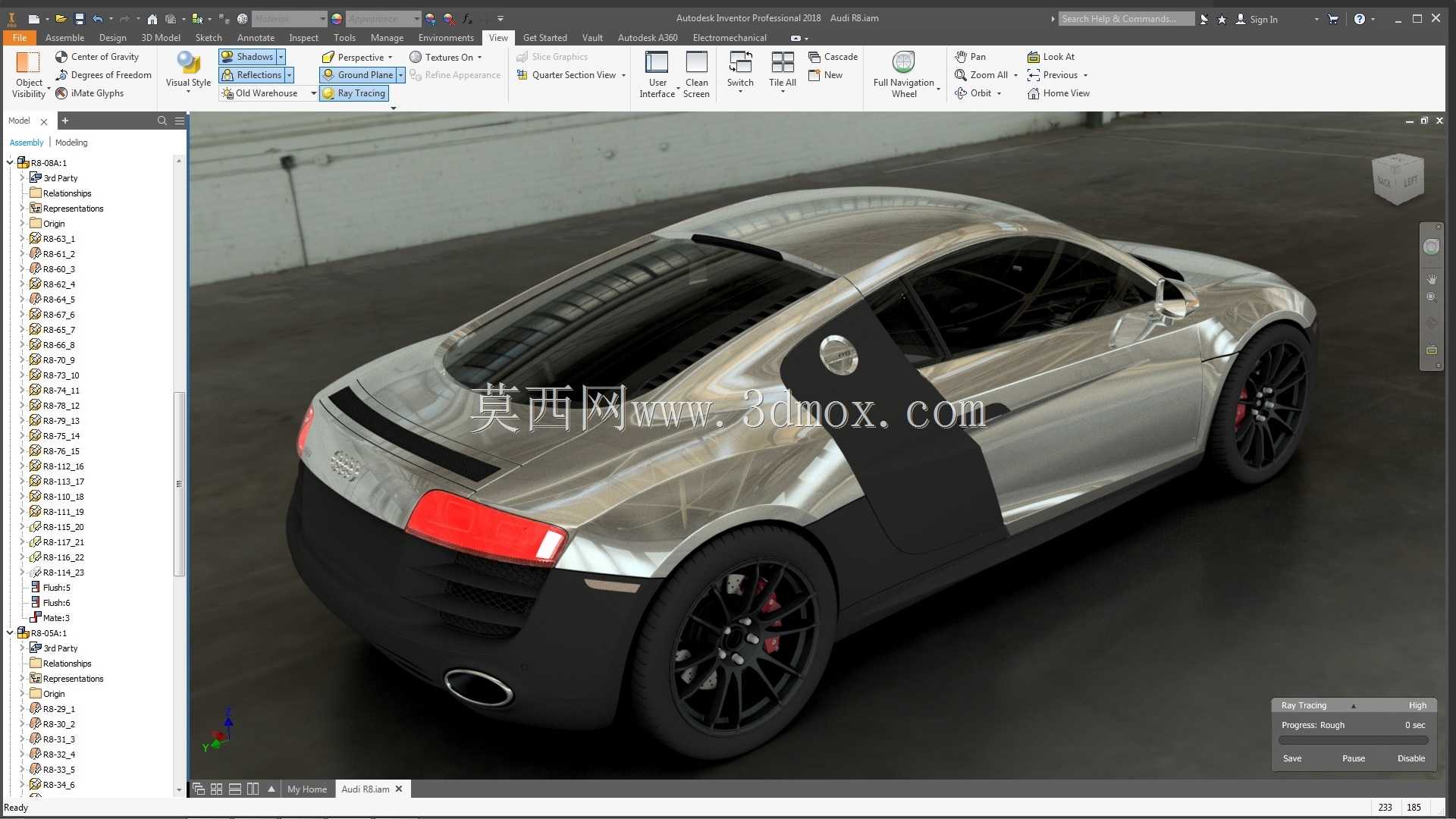Collapse the R8-08A:1 tree node
The height and width of the screenshot is (819, 1456).
[11, 163]
